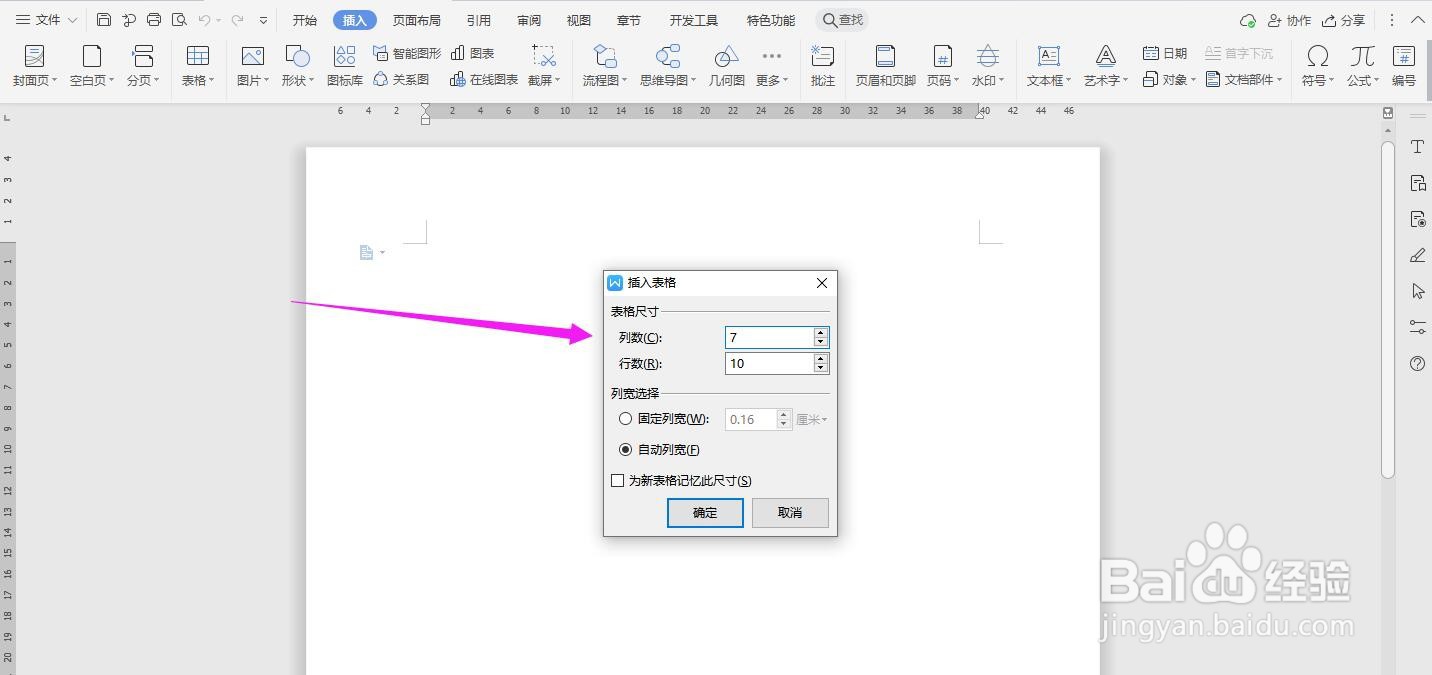Click the rows (行数) input field
Image resolution: width=1432 pixels, height=675 pixels.
[x=768, y=364]
